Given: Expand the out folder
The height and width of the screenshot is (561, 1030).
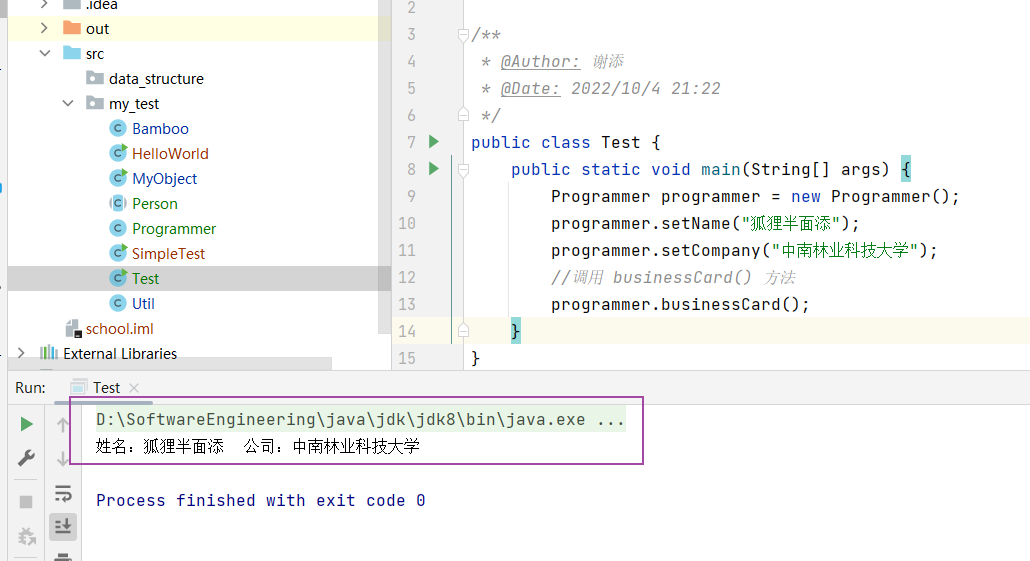Looking at the screenshot, I should [44, 28].
